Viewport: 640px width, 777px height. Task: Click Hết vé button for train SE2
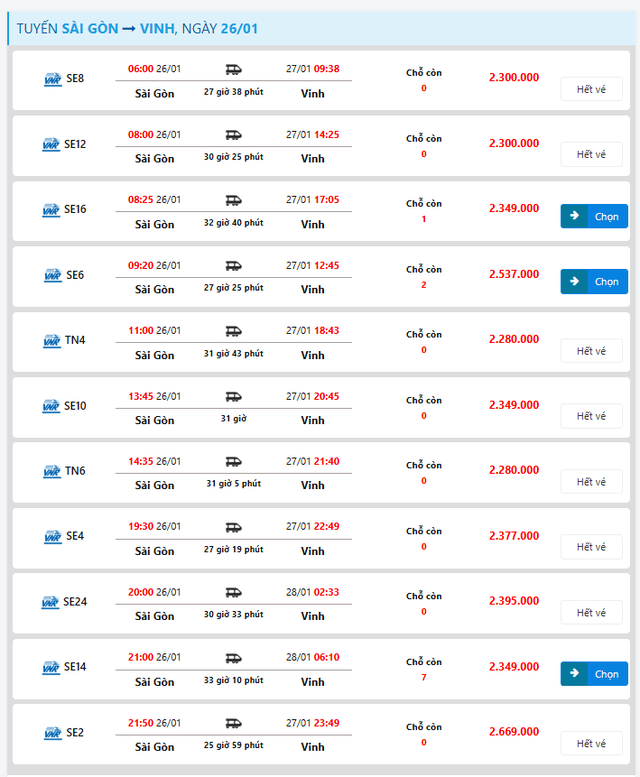591,743
